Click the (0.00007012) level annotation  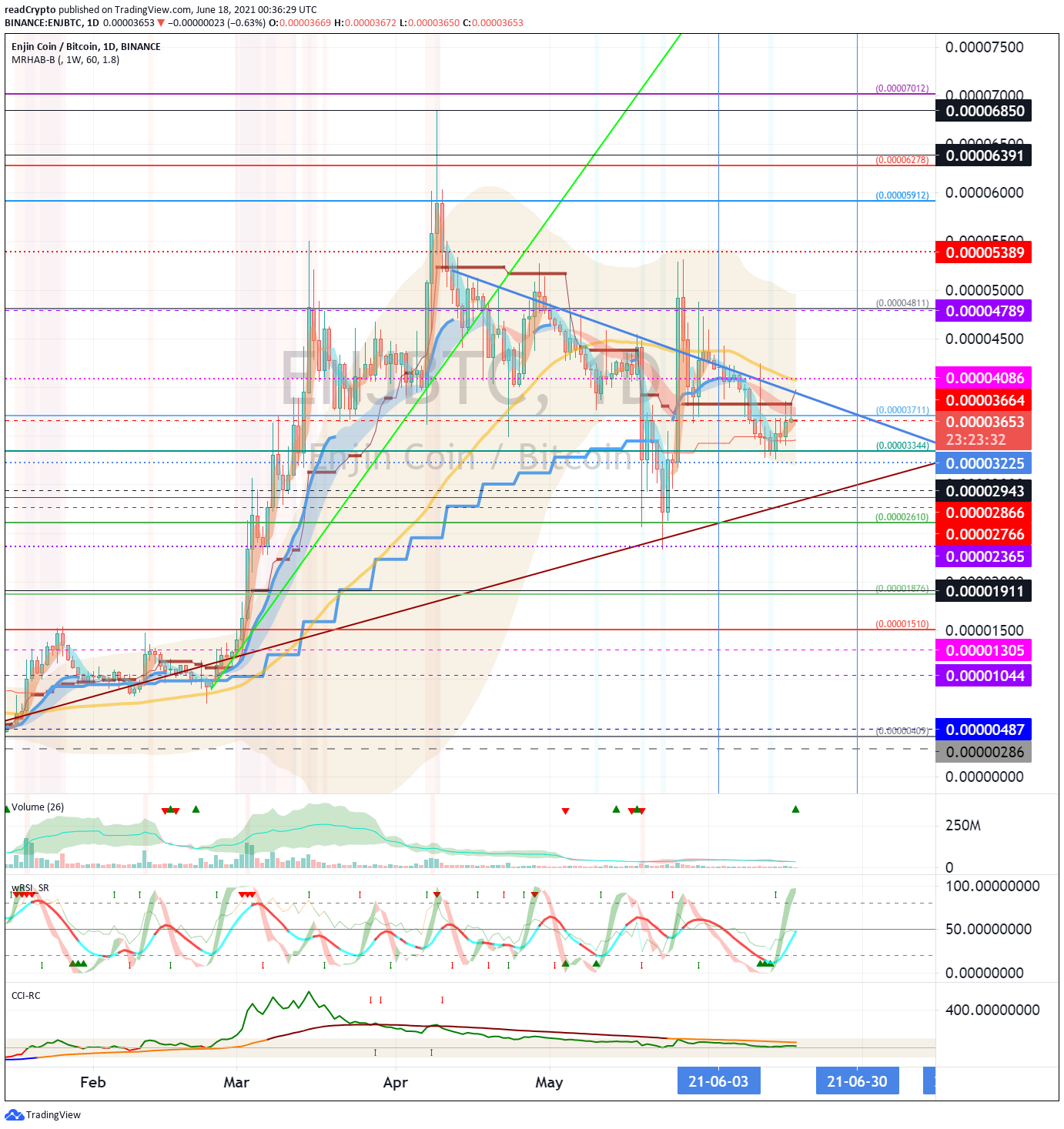coord(902,89)
